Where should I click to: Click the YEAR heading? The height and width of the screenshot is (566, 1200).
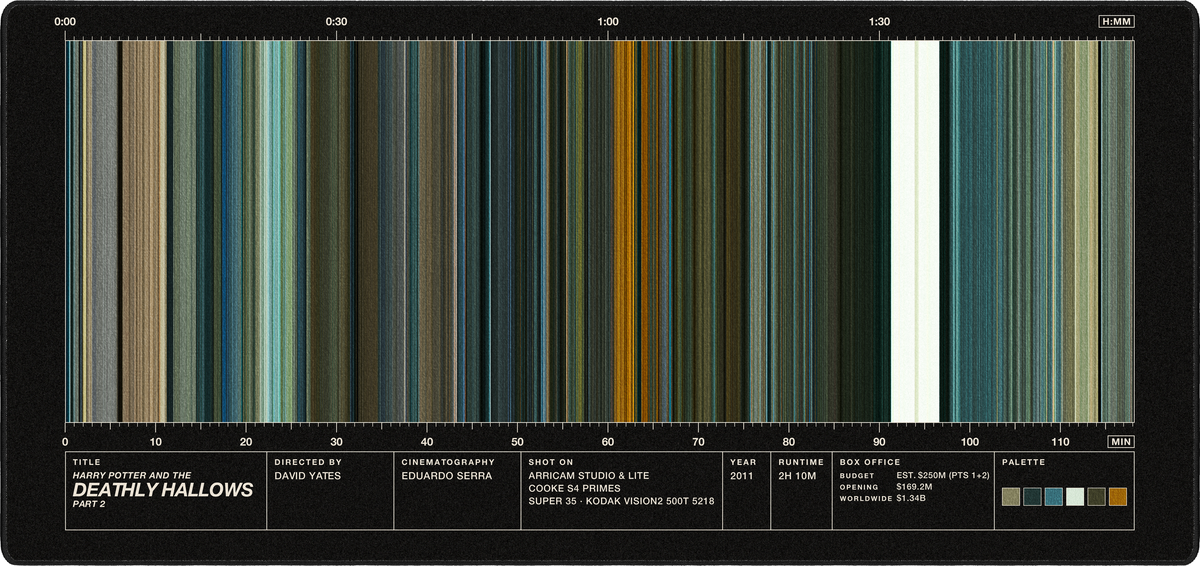743,463
